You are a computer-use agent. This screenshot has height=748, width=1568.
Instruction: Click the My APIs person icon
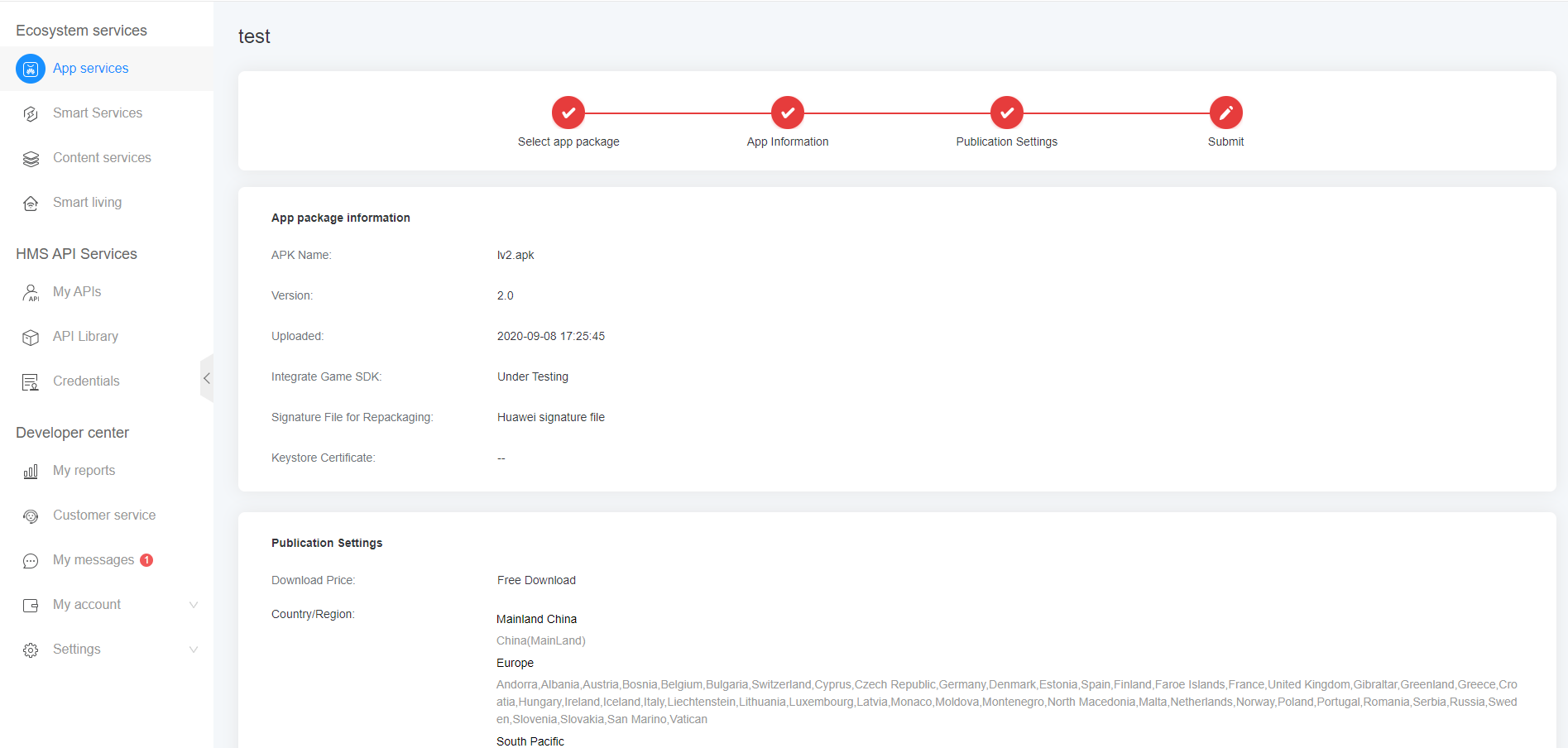click(31, 292)
